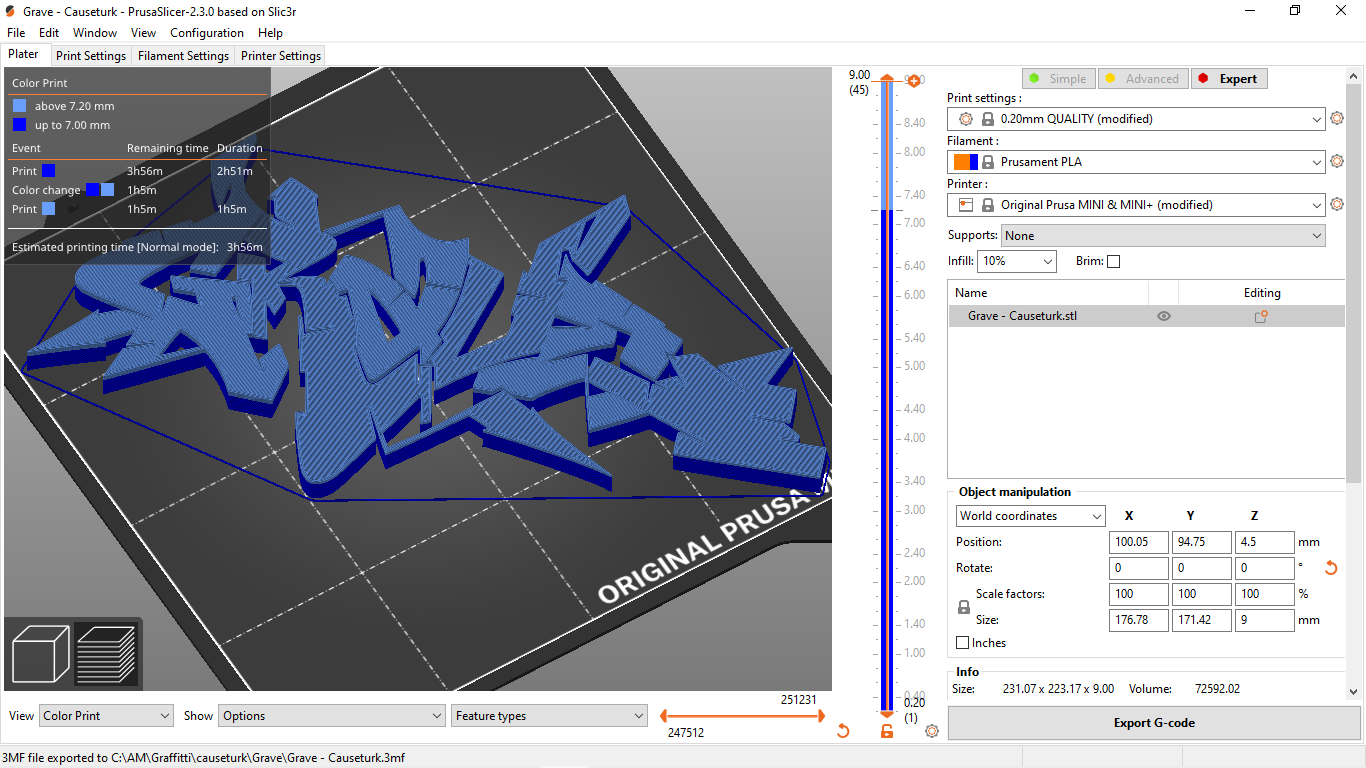Switch to Simple mode
Screen dimensions: 1366x768
[x=1058, y=79]
